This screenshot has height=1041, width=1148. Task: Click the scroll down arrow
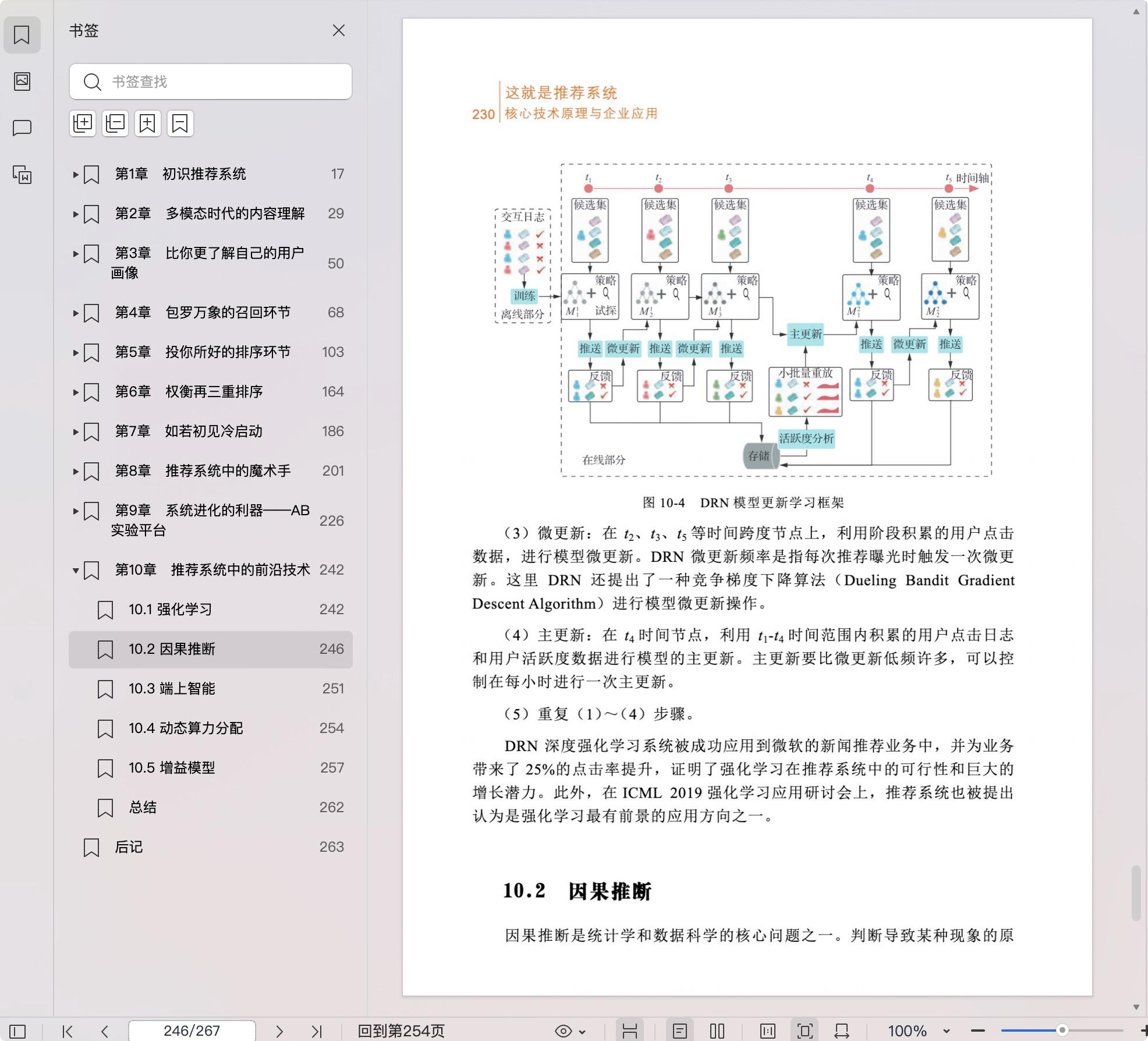[1136, 1007]
